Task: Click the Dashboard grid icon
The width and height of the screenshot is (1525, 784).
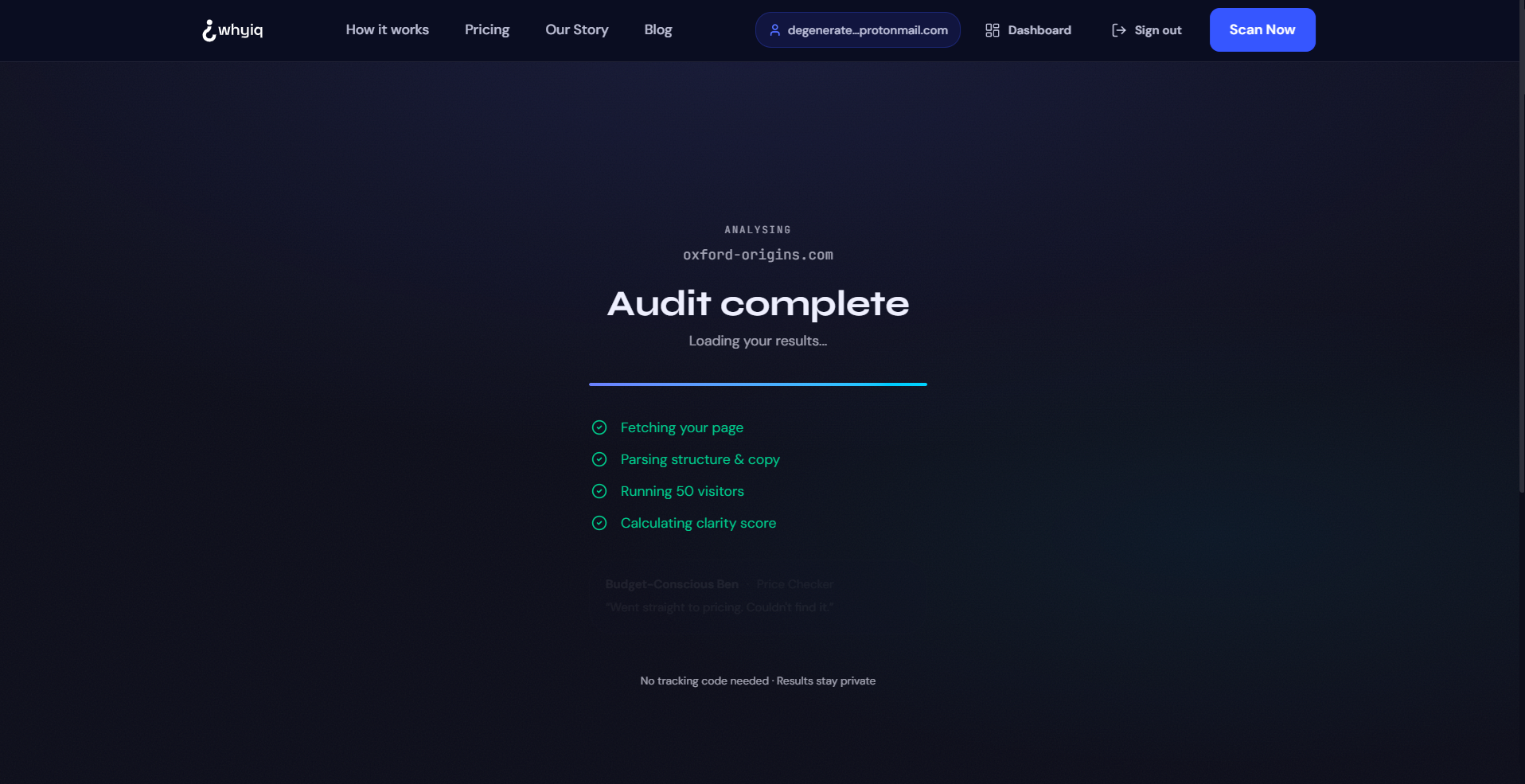Action: pos(993,30)
